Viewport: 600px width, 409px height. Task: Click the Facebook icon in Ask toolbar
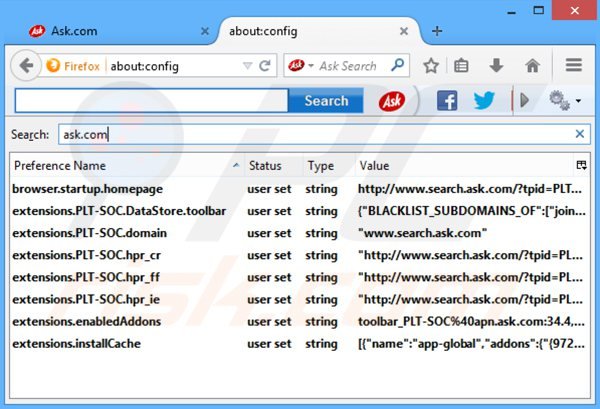click(447, 101)
